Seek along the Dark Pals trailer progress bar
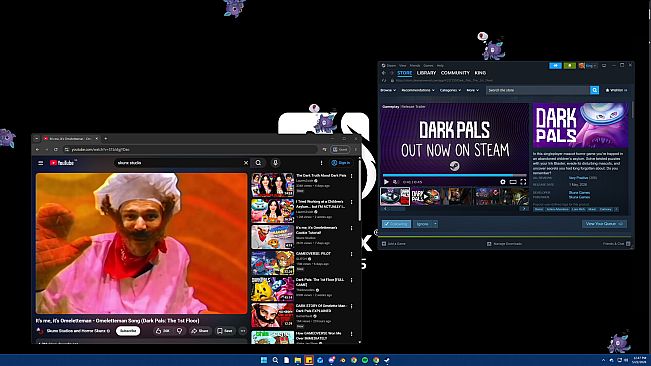The image size is (651, 366). tap(454, 176)
